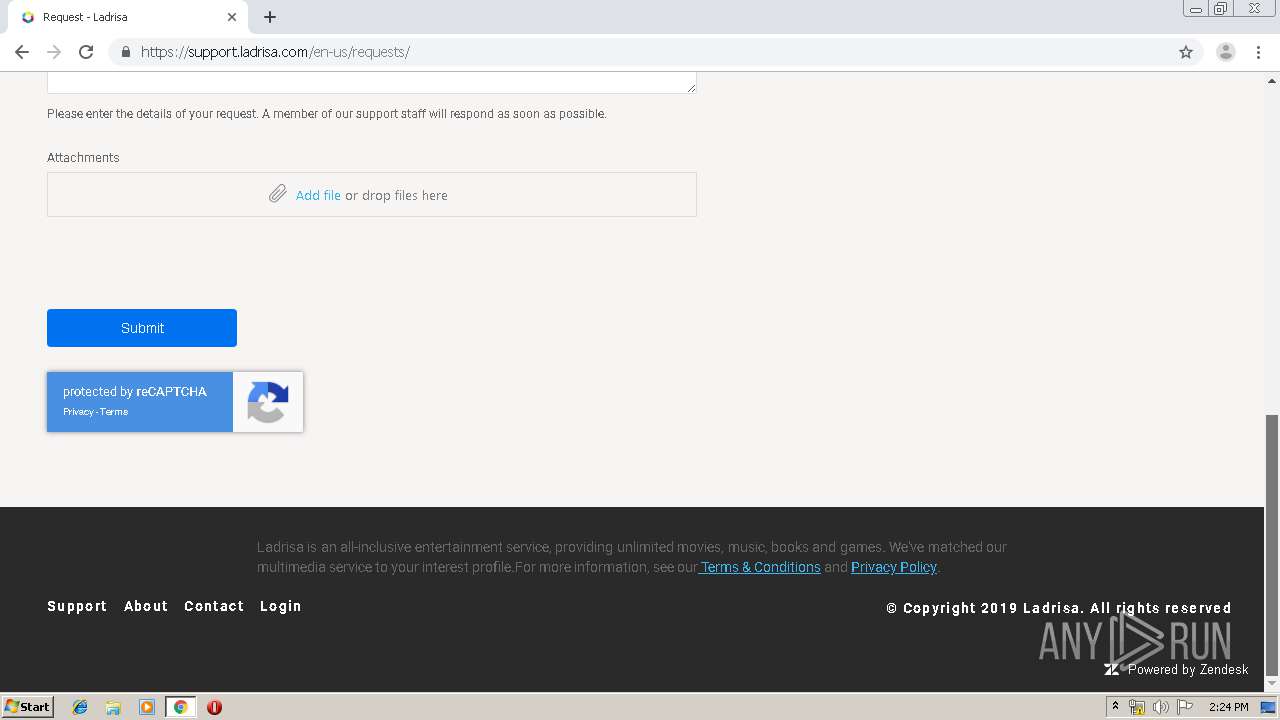The image size is (1280, 720).
Task: Show hidden system tray icons
Action: (x=1116, y=707)
